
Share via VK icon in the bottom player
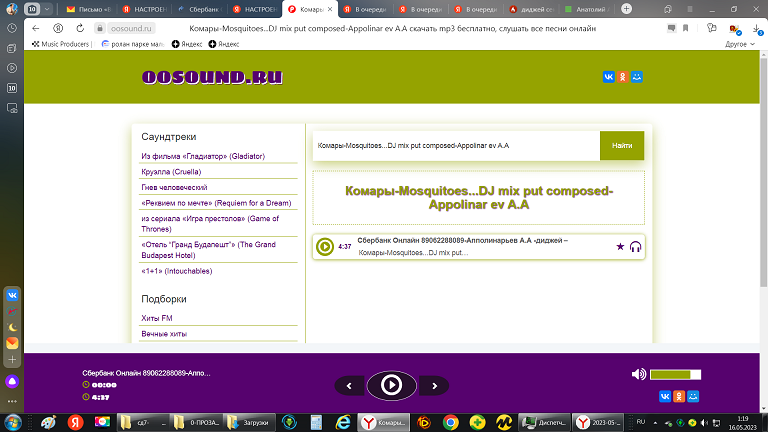coord(665,396)
